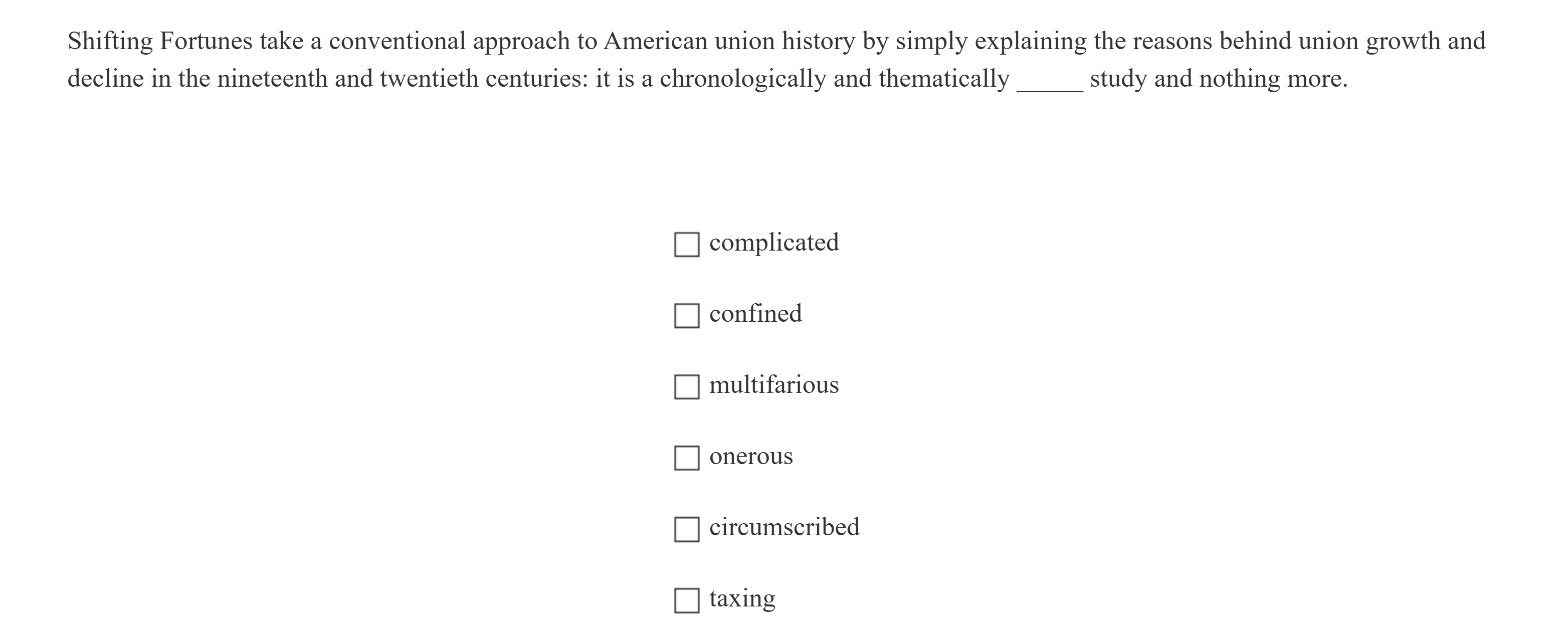Click the phrase "Shifting Fortunes"
Screen dimensions: 1568x630
pyautogui.click(x=162, y=40)
